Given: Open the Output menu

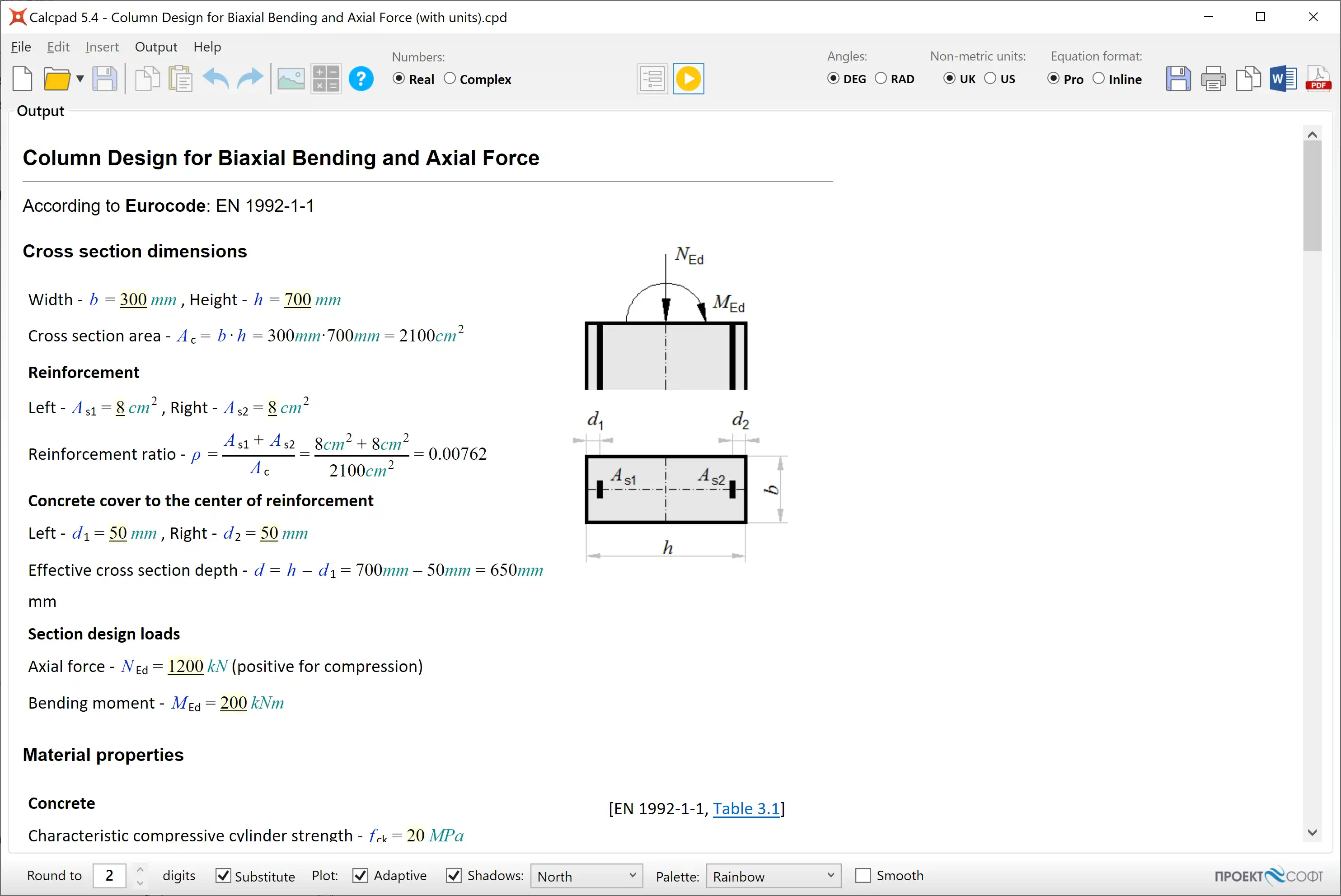Looking at the screenshot, I should pyautogui.click(x=155, y=46).
